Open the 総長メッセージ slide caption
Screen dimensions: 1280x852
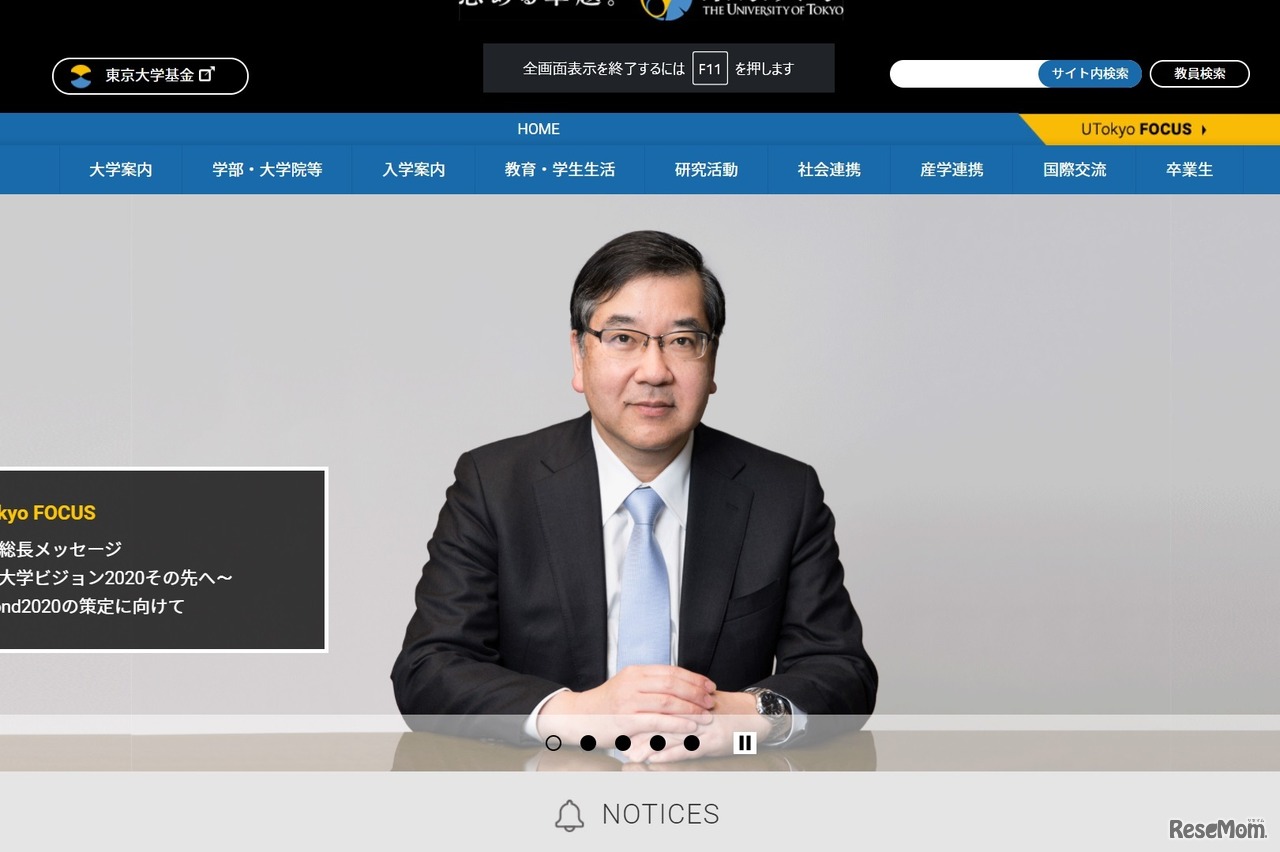pos(163,560)
